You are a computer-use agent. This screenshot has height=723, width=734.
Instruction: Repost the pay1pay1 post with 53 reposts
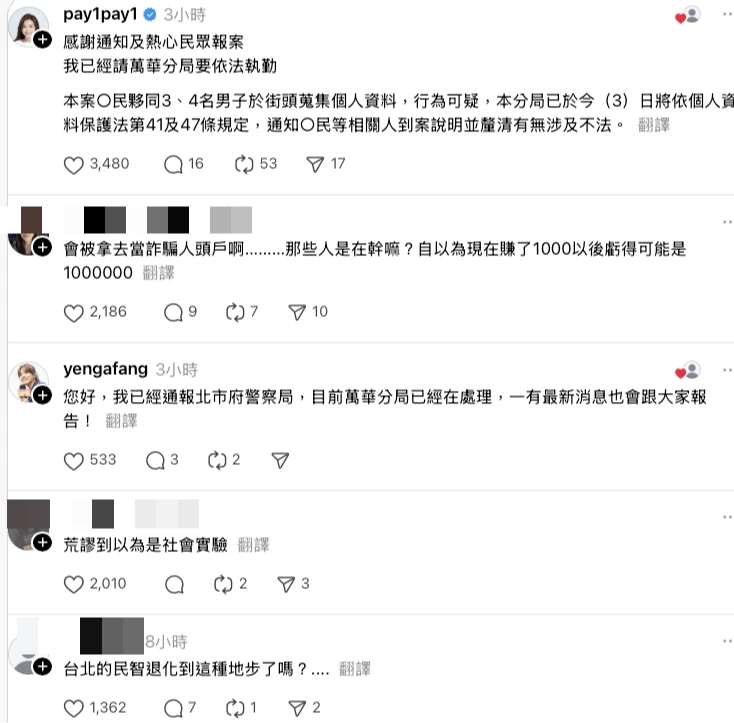click(244, 165)
